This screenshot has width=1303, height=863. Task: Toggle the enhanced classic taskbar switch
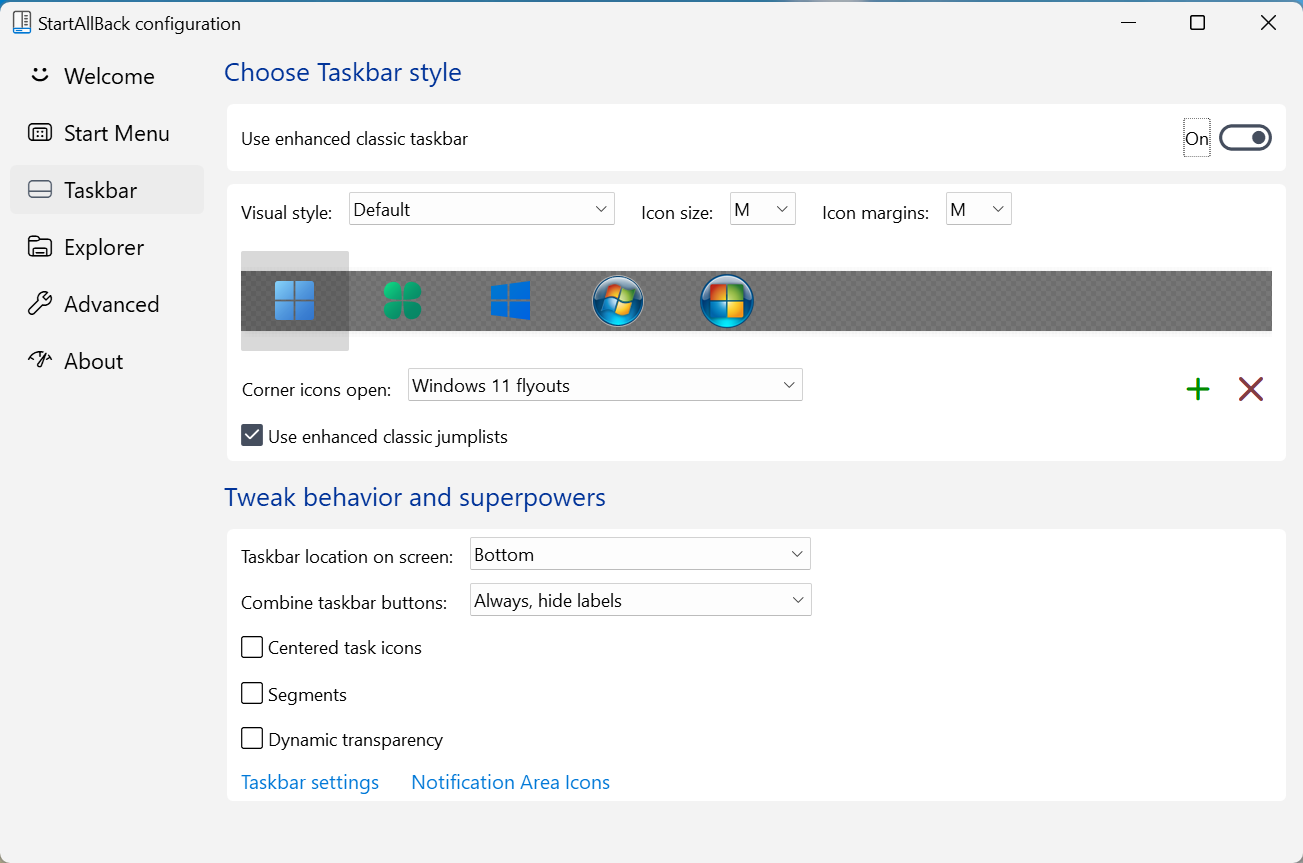coord(1245,138)
